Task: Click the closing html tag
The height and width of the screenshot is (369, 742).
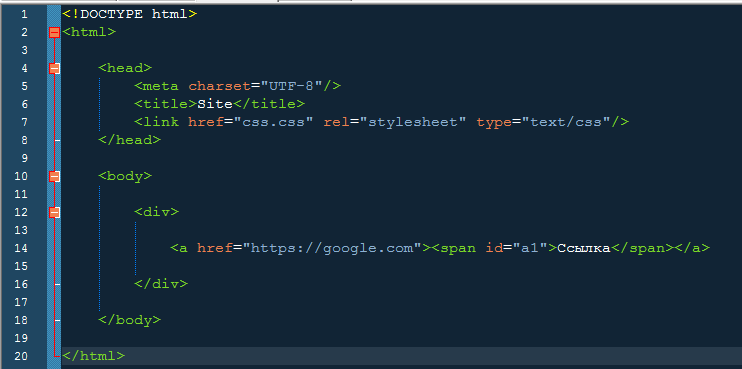Action: tap(93, 356)
